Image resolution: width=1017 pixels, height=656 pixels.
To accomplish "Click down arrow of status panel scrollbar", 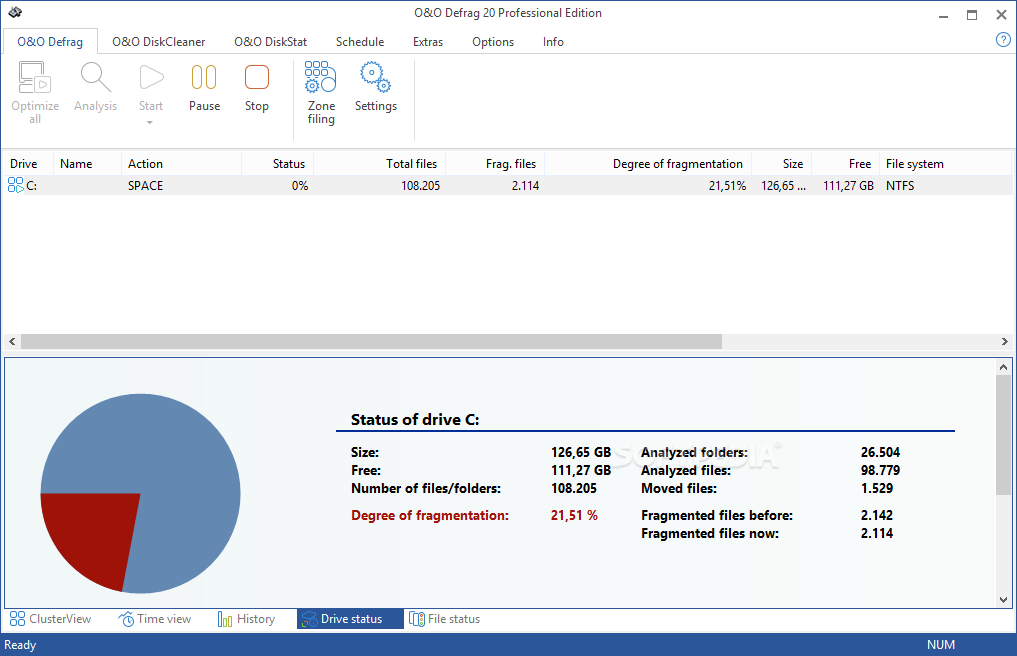I will [1003, 600].
